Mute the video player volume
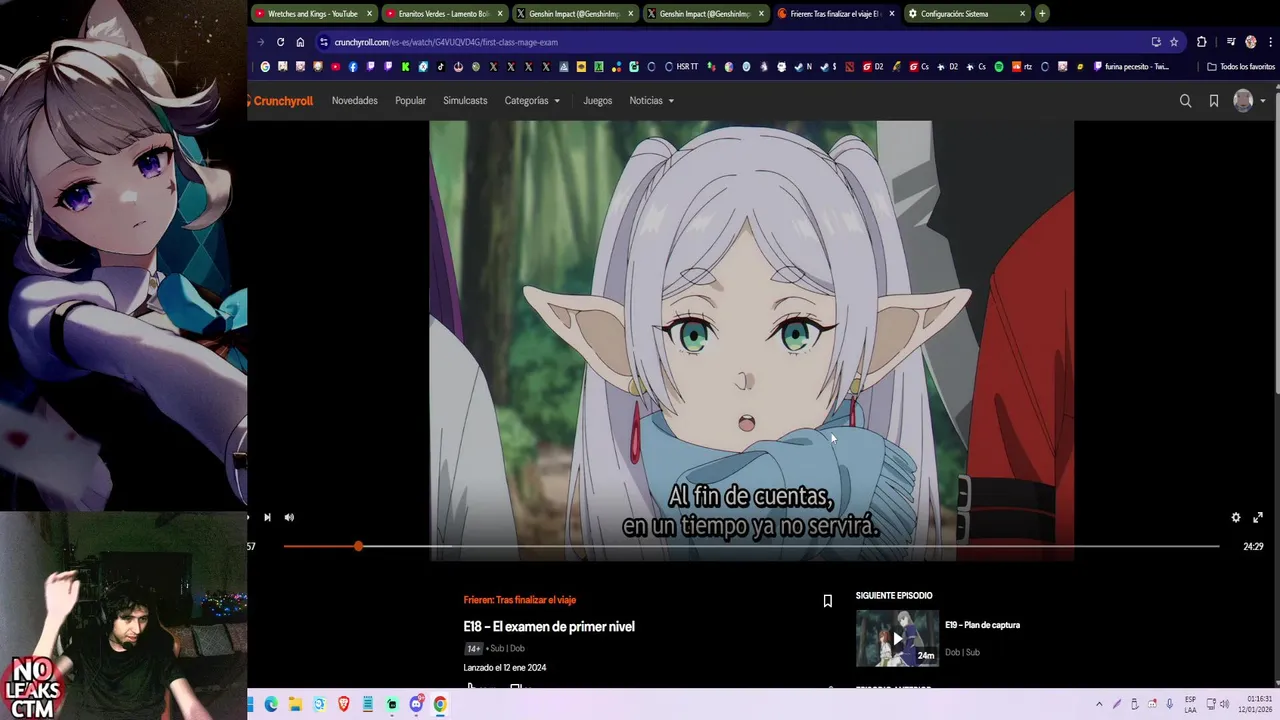Image resolution: width=1280 pixels, height=720 pixels. pyautogui.click(x=289, y=517)
